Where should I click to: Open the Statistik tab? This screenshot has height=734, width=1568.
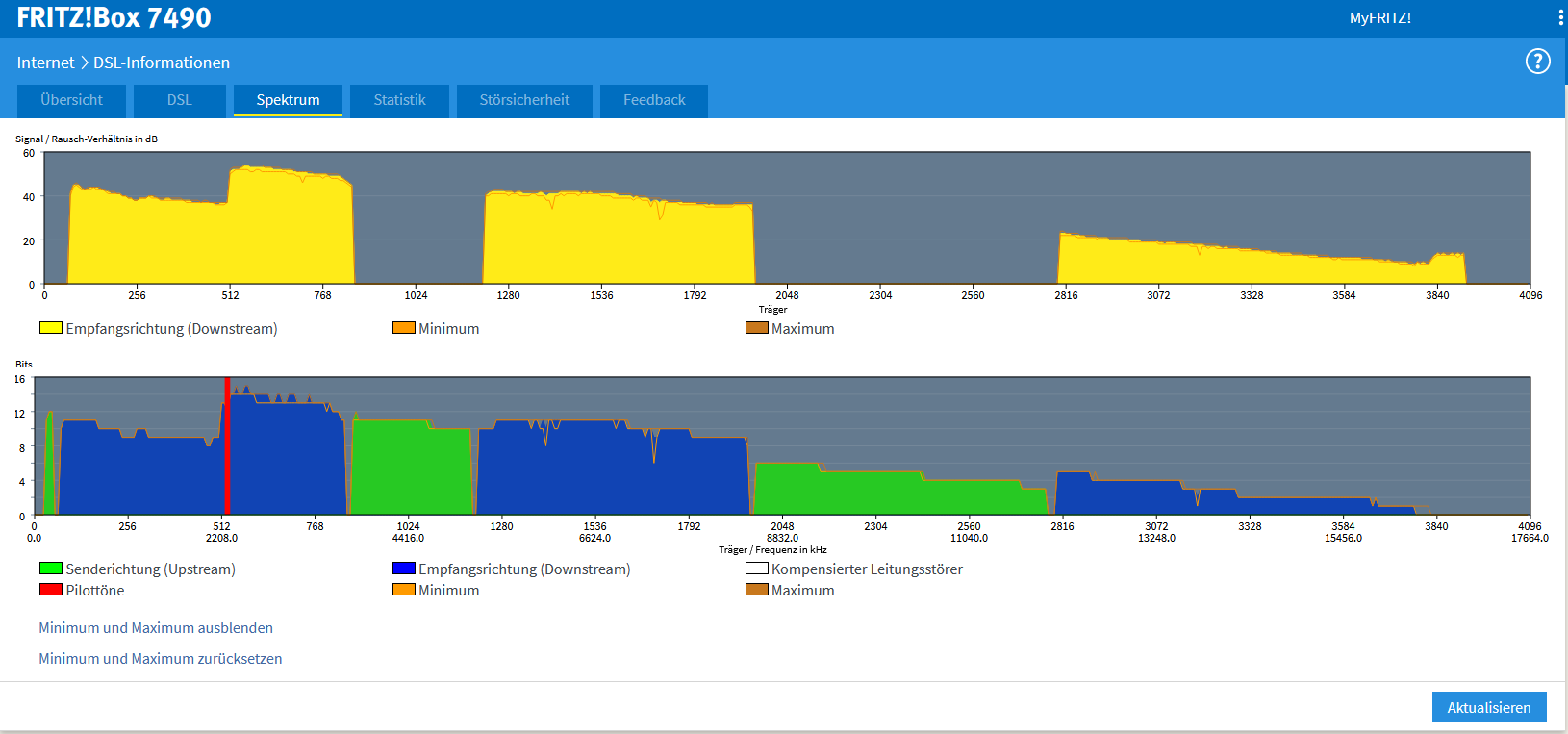[399, 100]
